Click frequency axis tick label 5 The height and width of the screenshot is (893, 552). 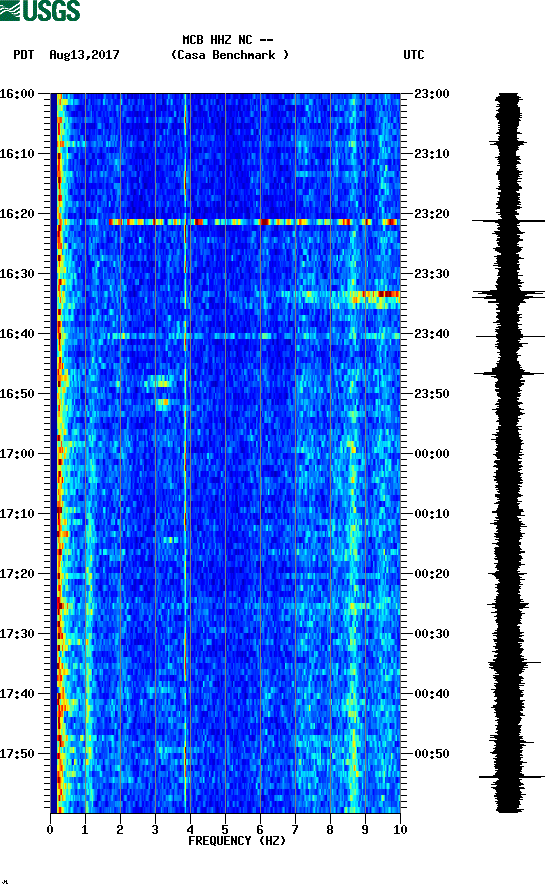pyautogui.click(x=225, y=830)
